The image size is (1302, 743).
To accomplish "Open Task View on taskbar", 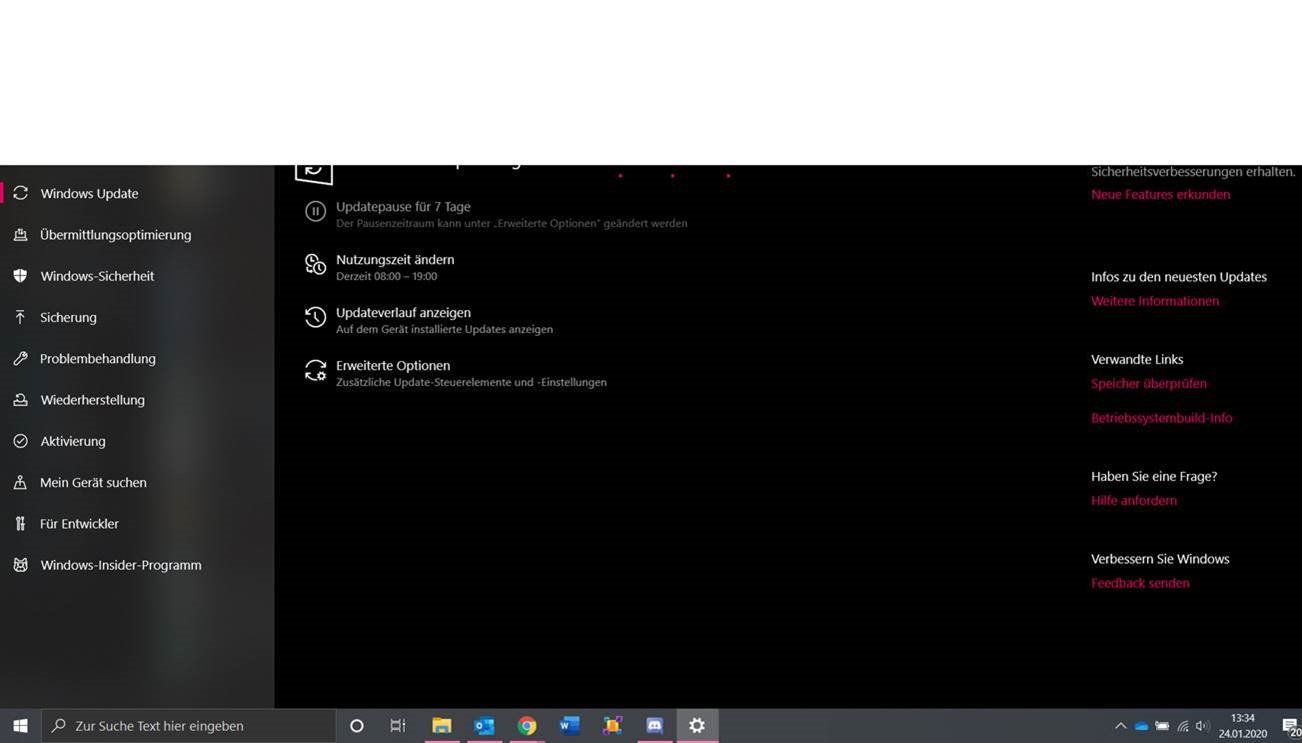I will pos(397,726).
